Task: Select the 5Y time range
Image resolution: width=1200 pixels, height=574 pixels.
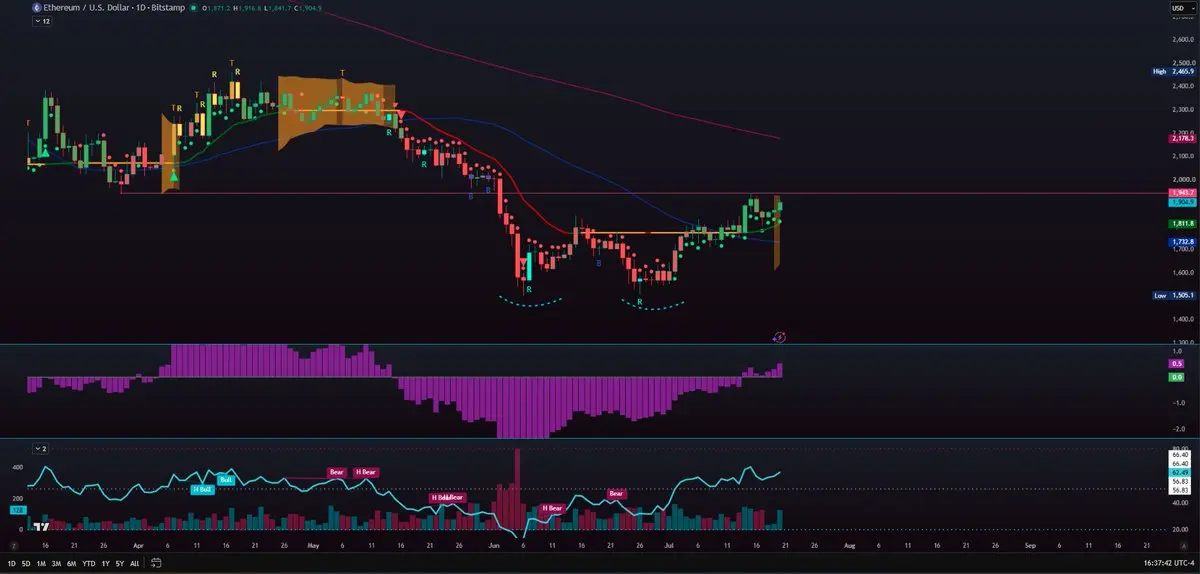Action: click(119, 563)
